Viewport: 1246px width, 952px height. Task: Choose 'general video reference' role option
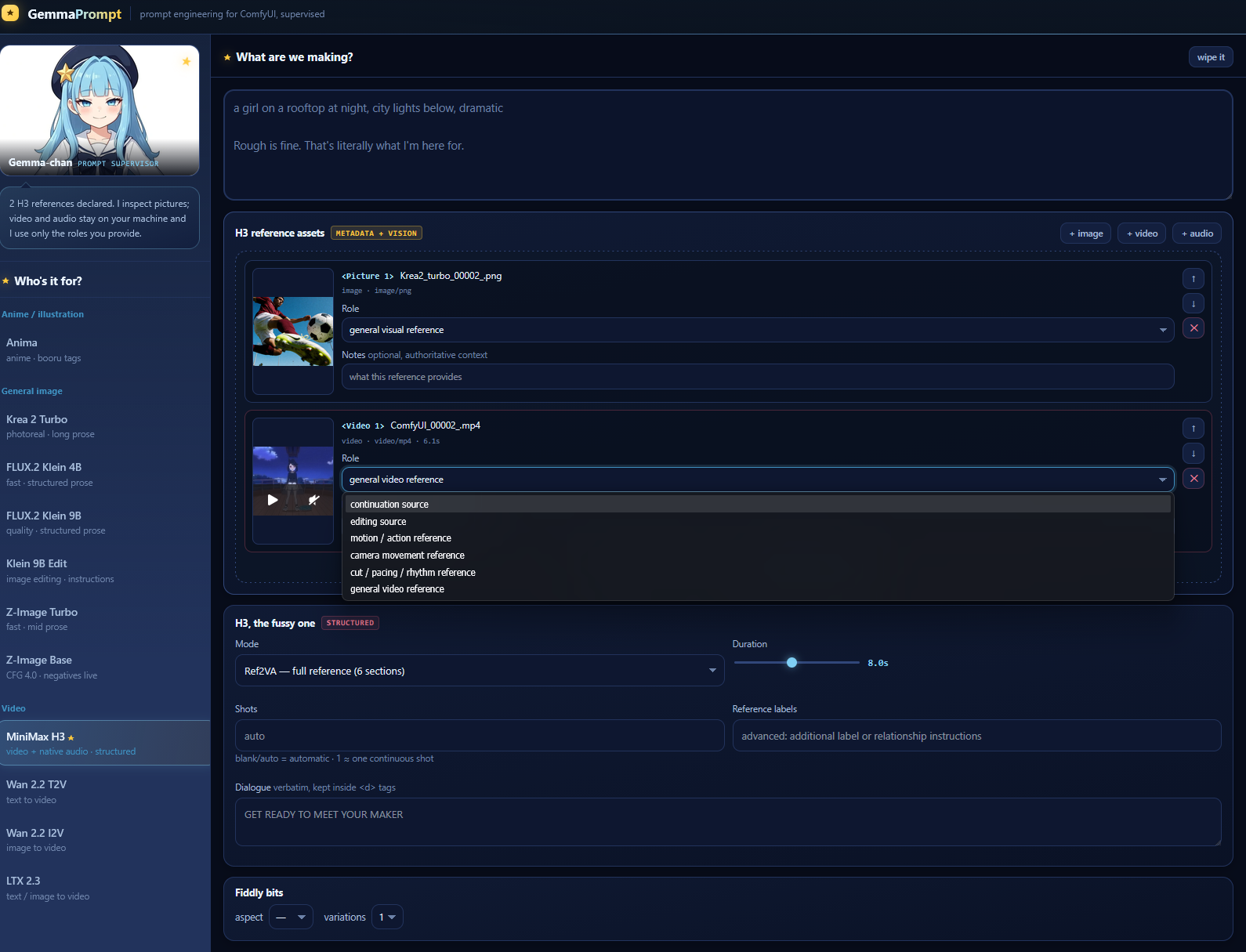758,589
